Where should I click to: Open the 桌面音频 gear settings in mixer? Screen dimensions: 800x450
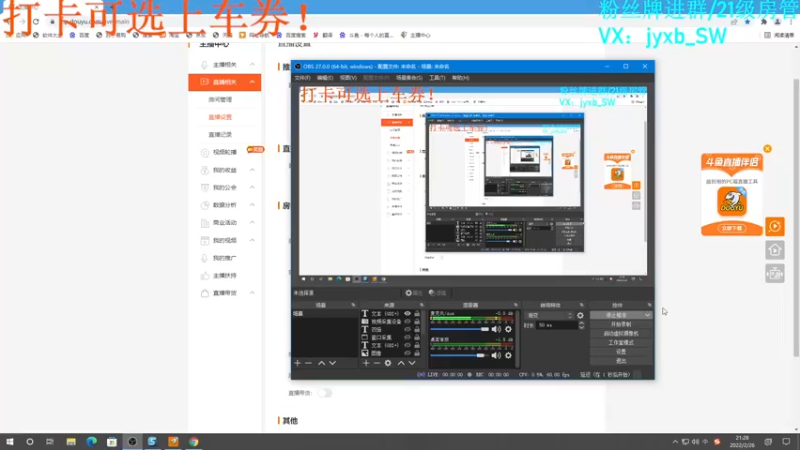pyautogui.click(x=508, y=356)
